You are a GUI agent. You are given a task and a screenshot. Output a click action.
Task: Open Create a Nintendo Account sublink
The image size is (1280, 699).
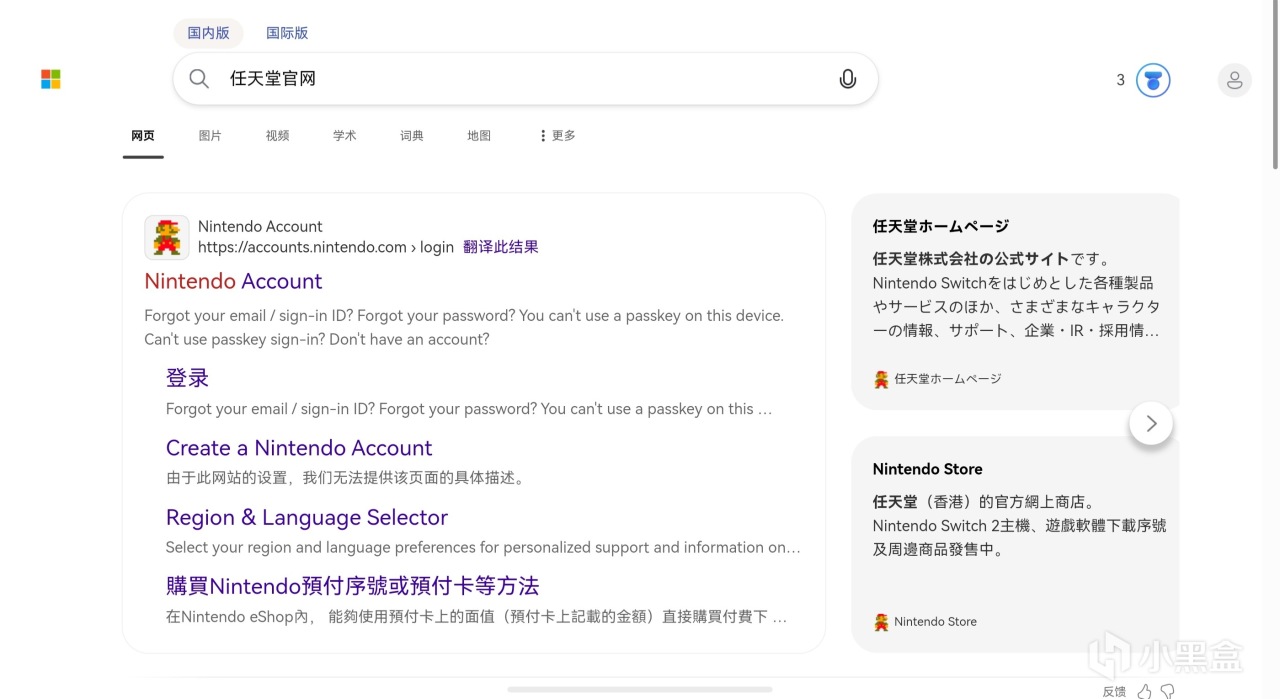coord(299,448)
